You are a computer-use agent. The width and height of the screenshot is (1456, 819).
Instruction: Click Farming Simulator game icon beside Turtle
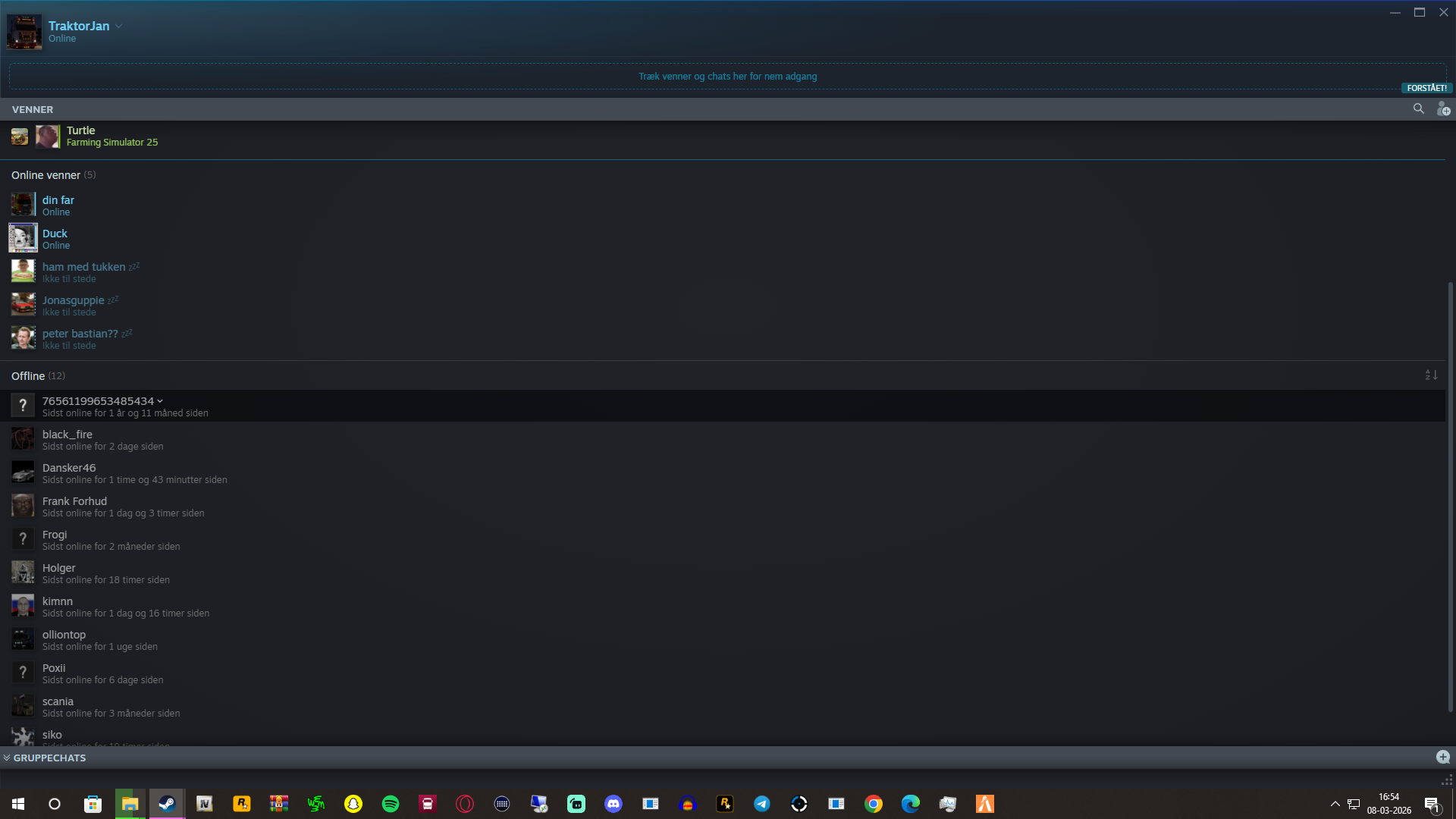20,136
